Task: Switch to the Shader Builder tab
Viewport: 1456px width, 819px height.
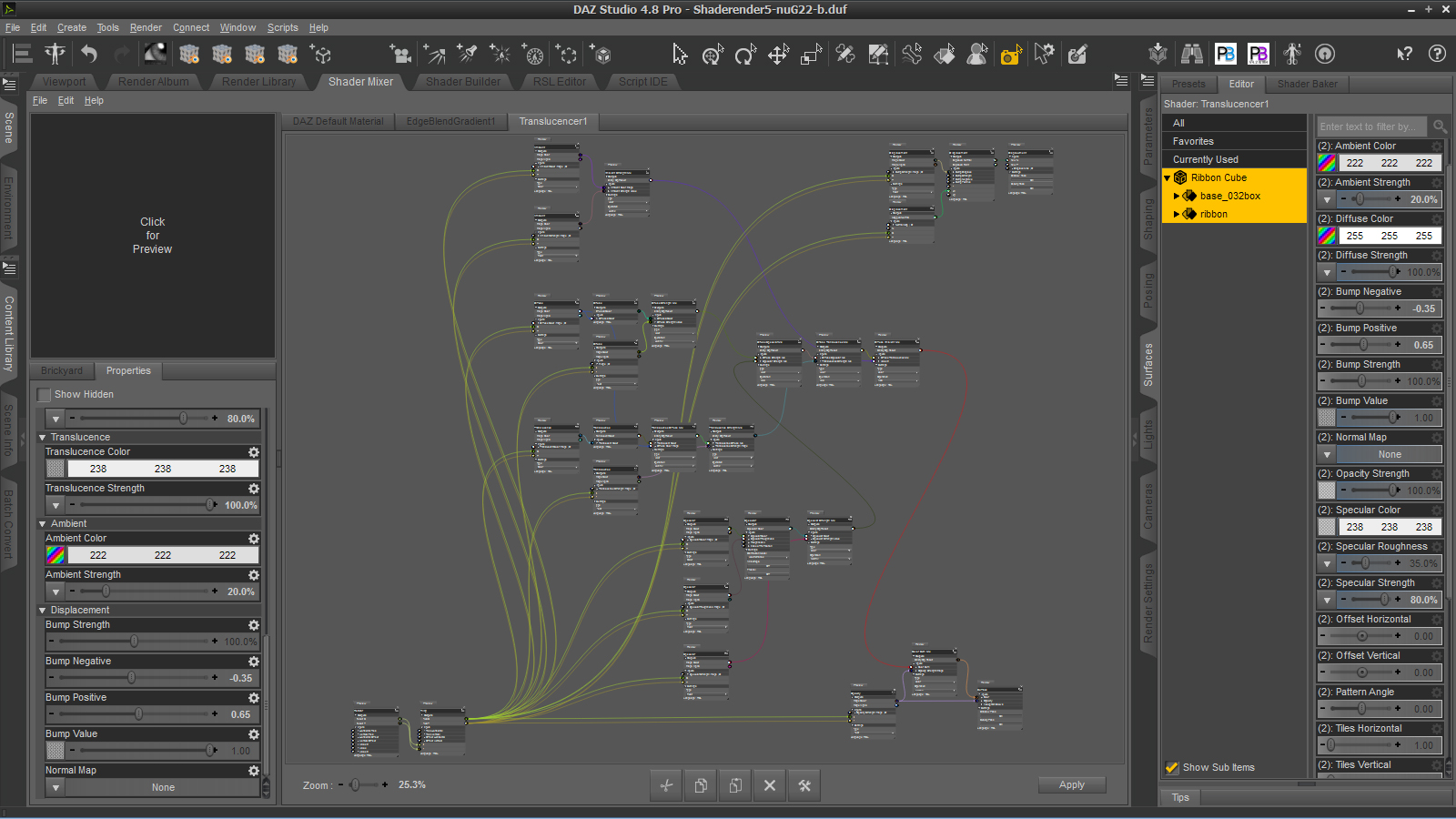Action: (x=463, y=82)
